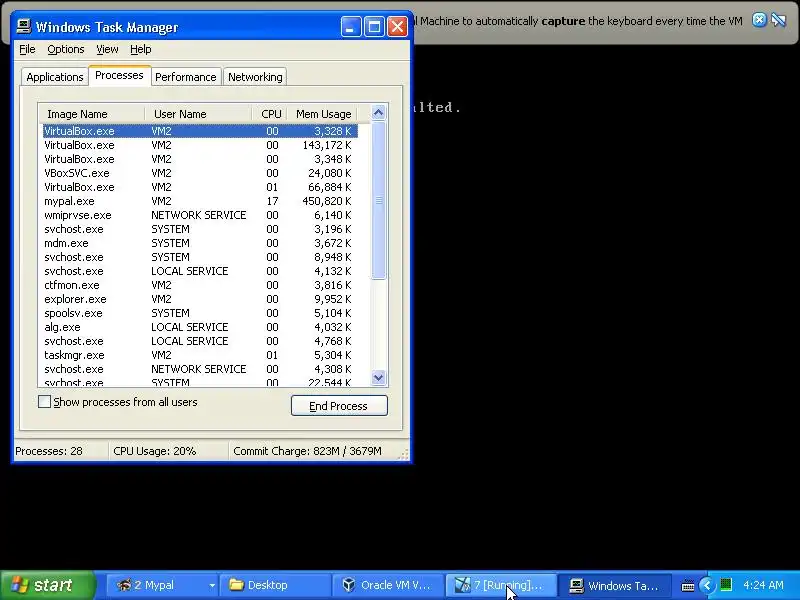This screenshot has width=800, height=600.
Task: Select the mdm.exe process row
Action: (201, 243)
